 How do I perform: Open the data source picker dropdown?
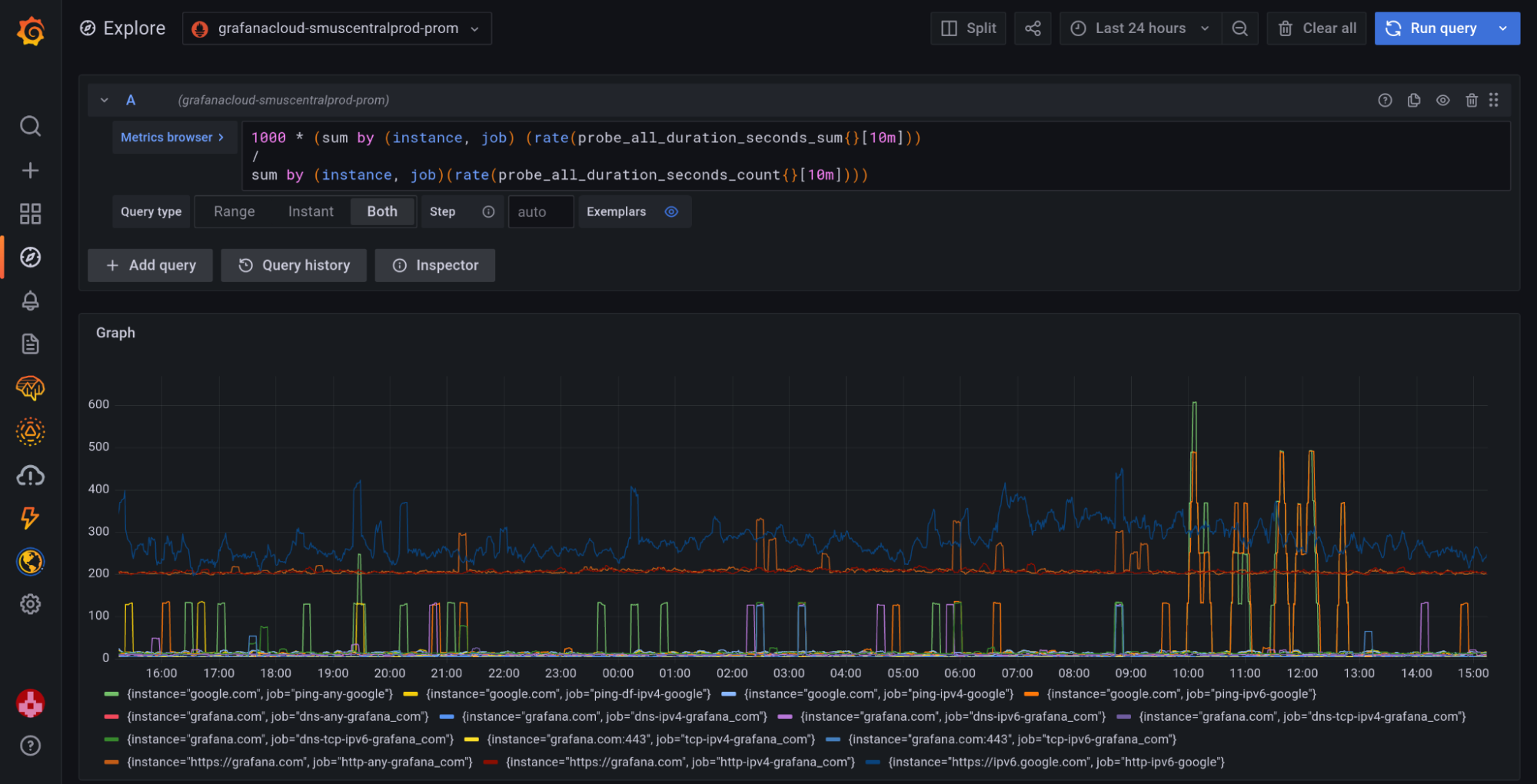[337, 28]
